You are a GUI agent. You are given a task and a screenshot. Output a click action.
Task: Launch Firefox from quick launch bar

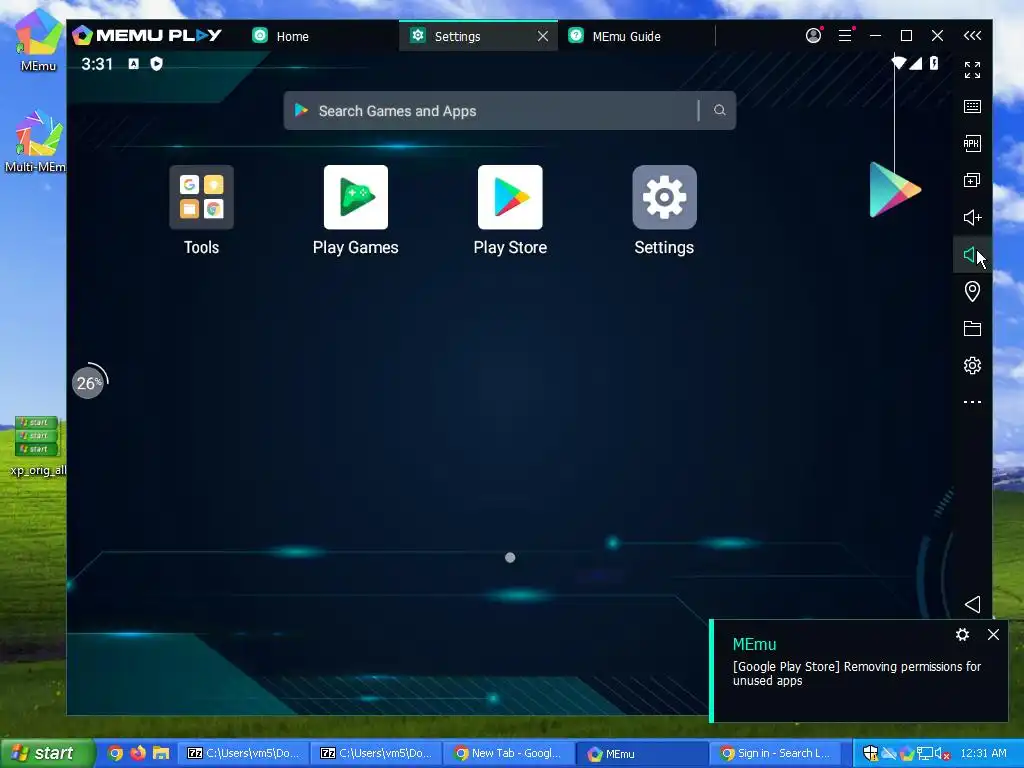coord(138,753)
